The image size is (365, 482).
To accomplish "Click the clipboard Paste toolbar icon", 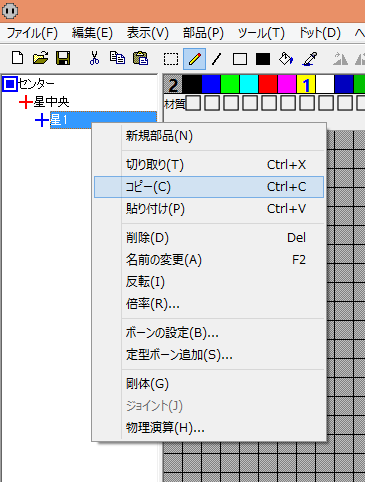I will coord(140,58).
